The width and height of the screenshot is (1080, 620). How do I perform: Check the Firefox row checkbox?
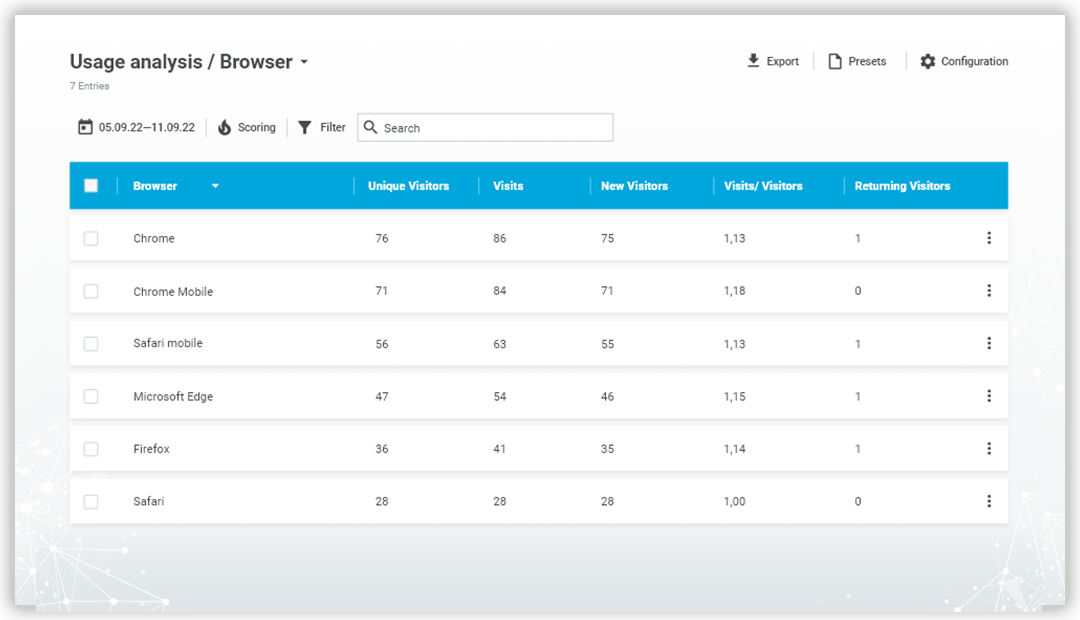(91, 449)
